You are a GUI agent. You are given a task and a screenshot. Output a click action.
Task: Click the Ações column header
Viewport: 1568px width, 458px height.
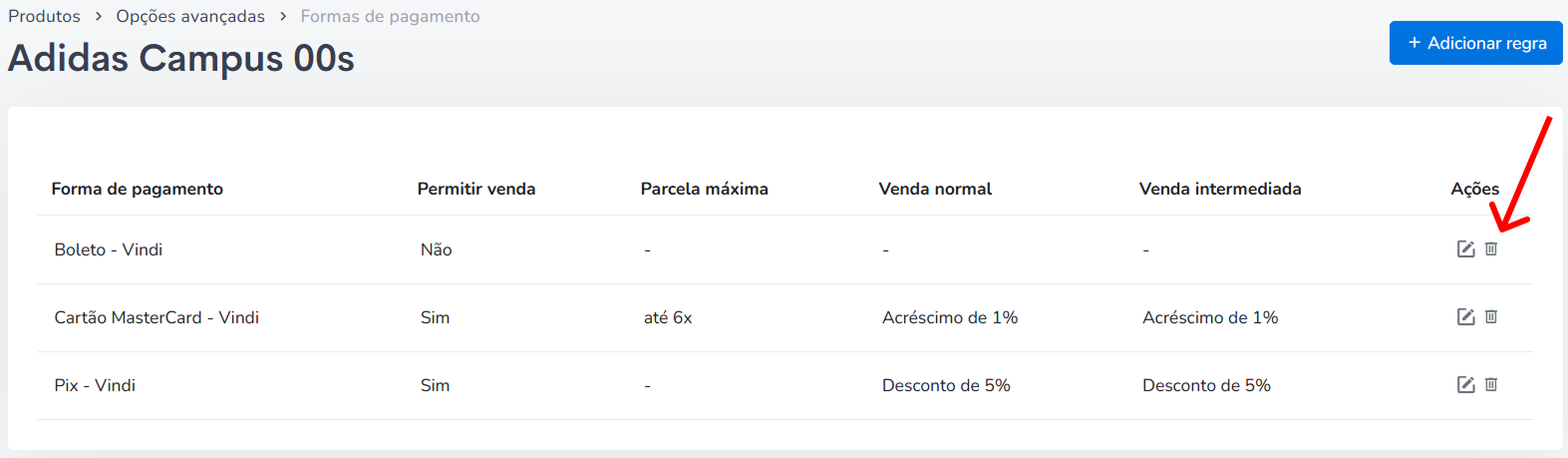click(x=1474, y=189)
